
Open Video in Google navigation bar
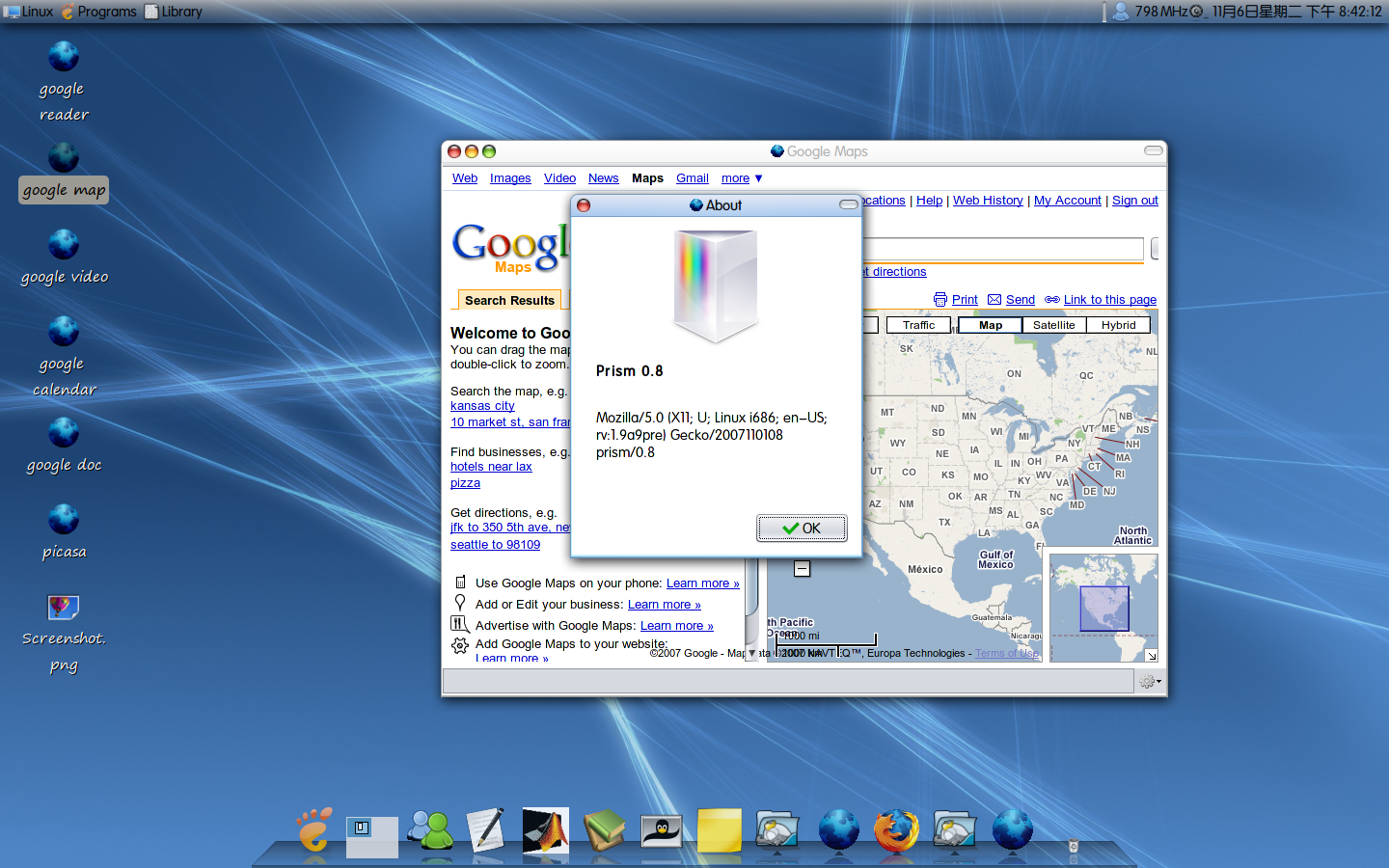coord(559,178)
